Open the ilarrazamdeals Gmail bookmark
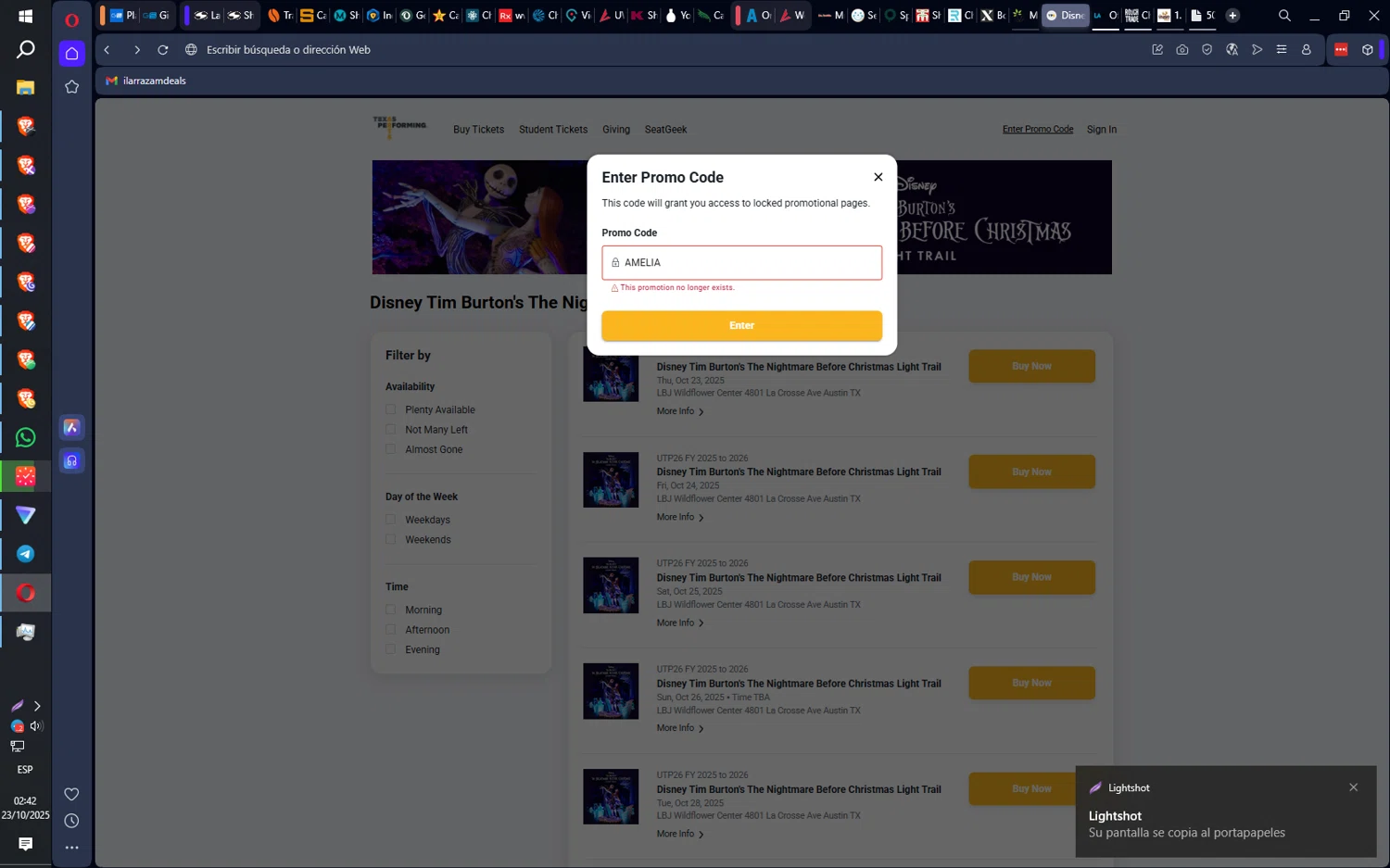Image resolution: width=1390 pixels, height=868 pixels. tap(145, 81)
